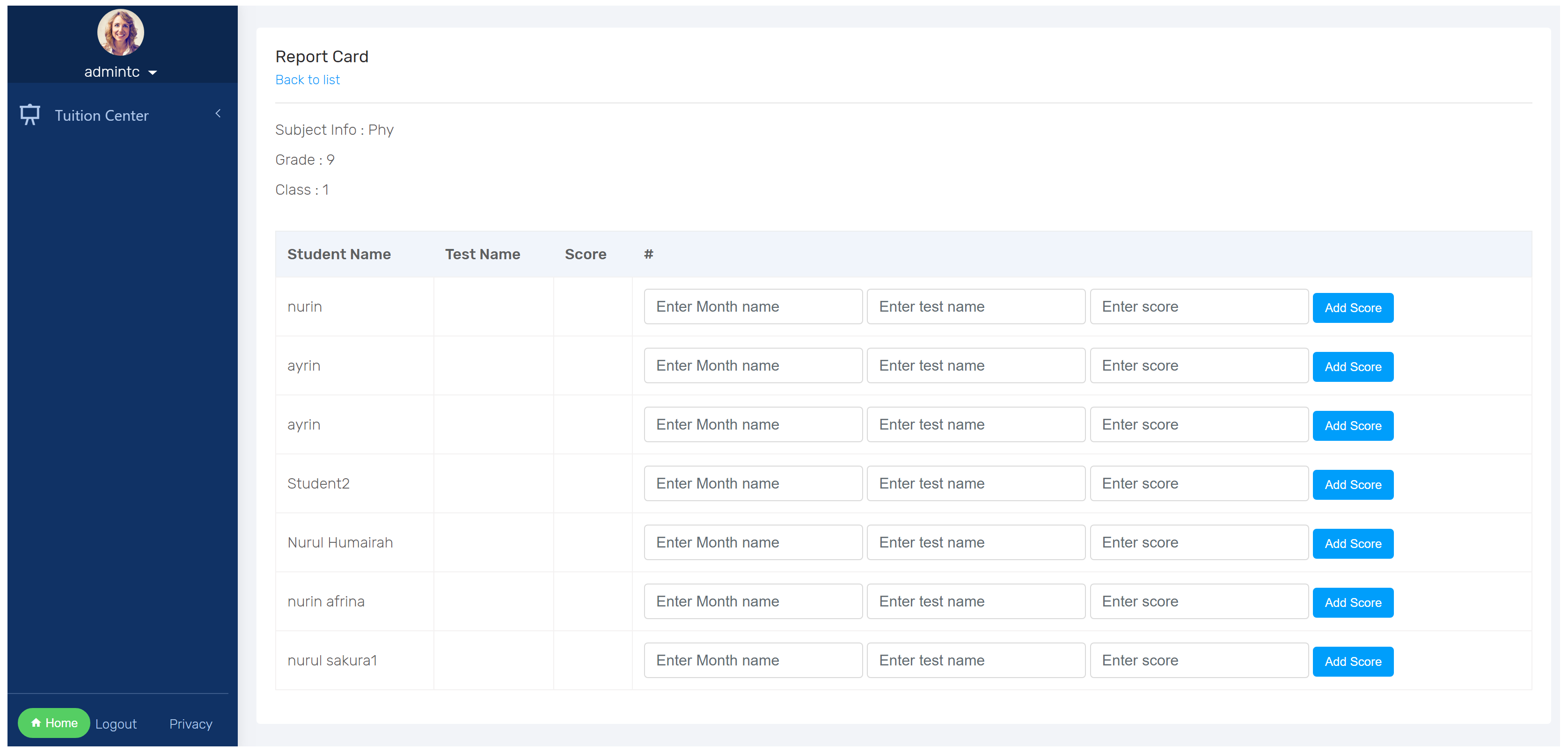Click Month name field for Student2
This screenshot has width=1568, height=752.
[x=753, y=484]
